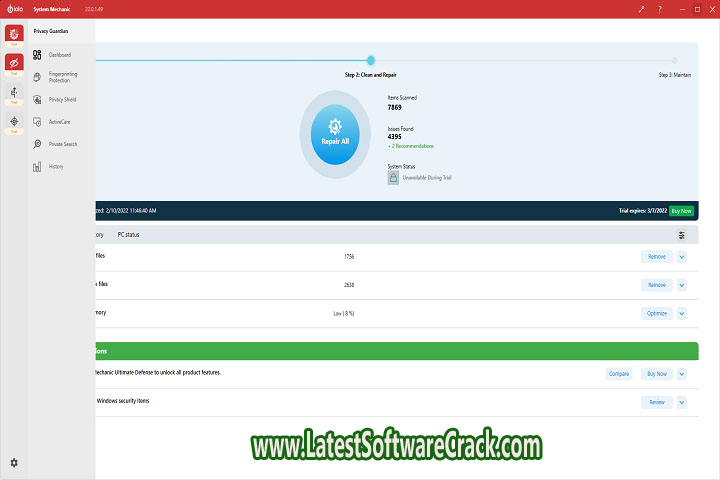Screen dimensions: 720x480
Task: Open the wrench tool icon in title bar
Action: (x=641, y=9)
